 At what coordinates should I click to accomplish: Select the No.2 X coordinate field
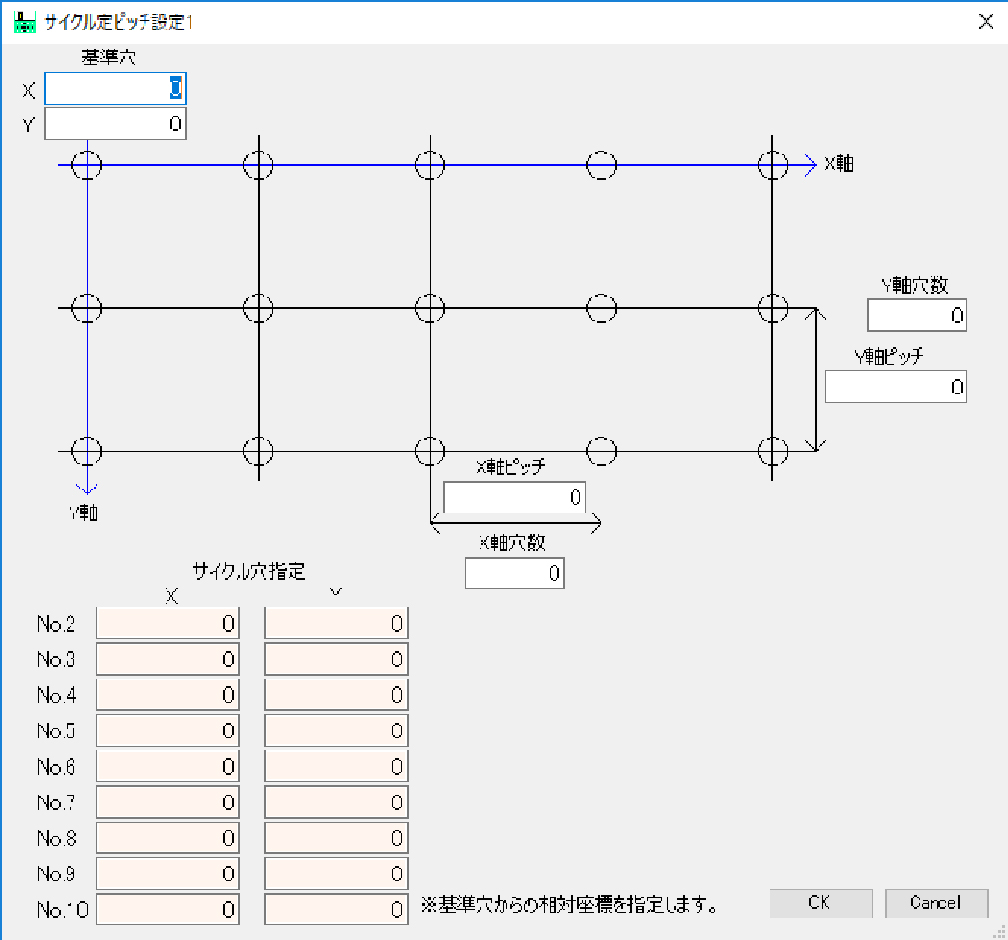tap(166, 622)
